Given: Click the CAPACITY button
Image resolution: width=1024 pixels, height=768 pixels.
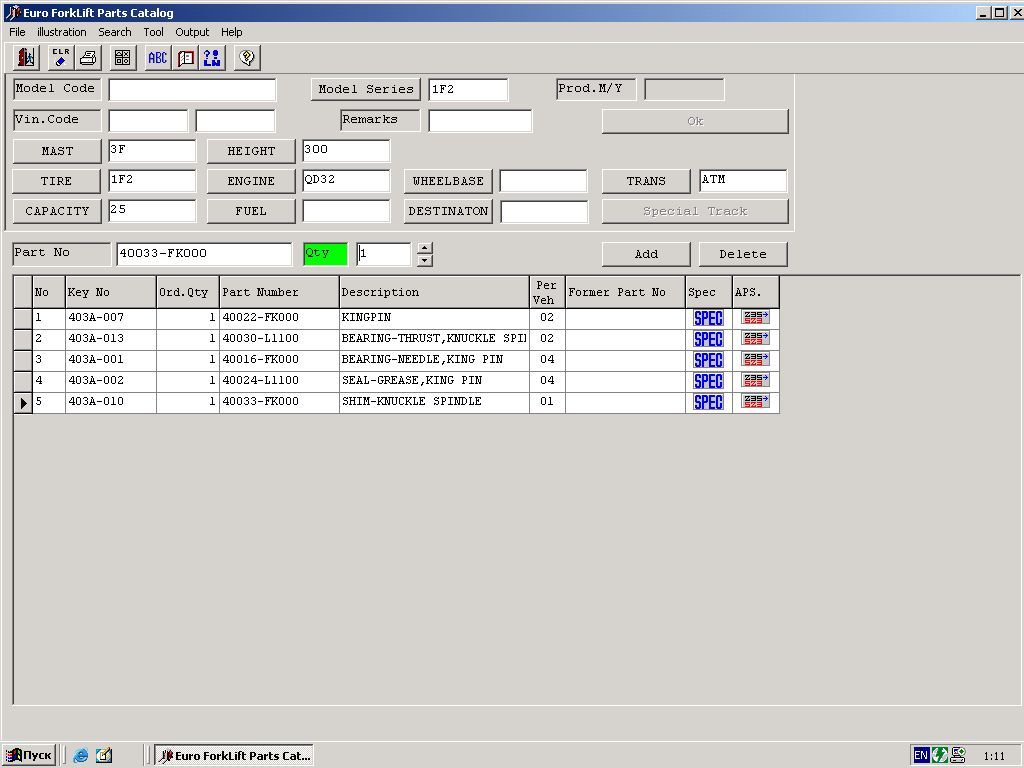Looking at the screenshot, I should (x=57, y=211).
